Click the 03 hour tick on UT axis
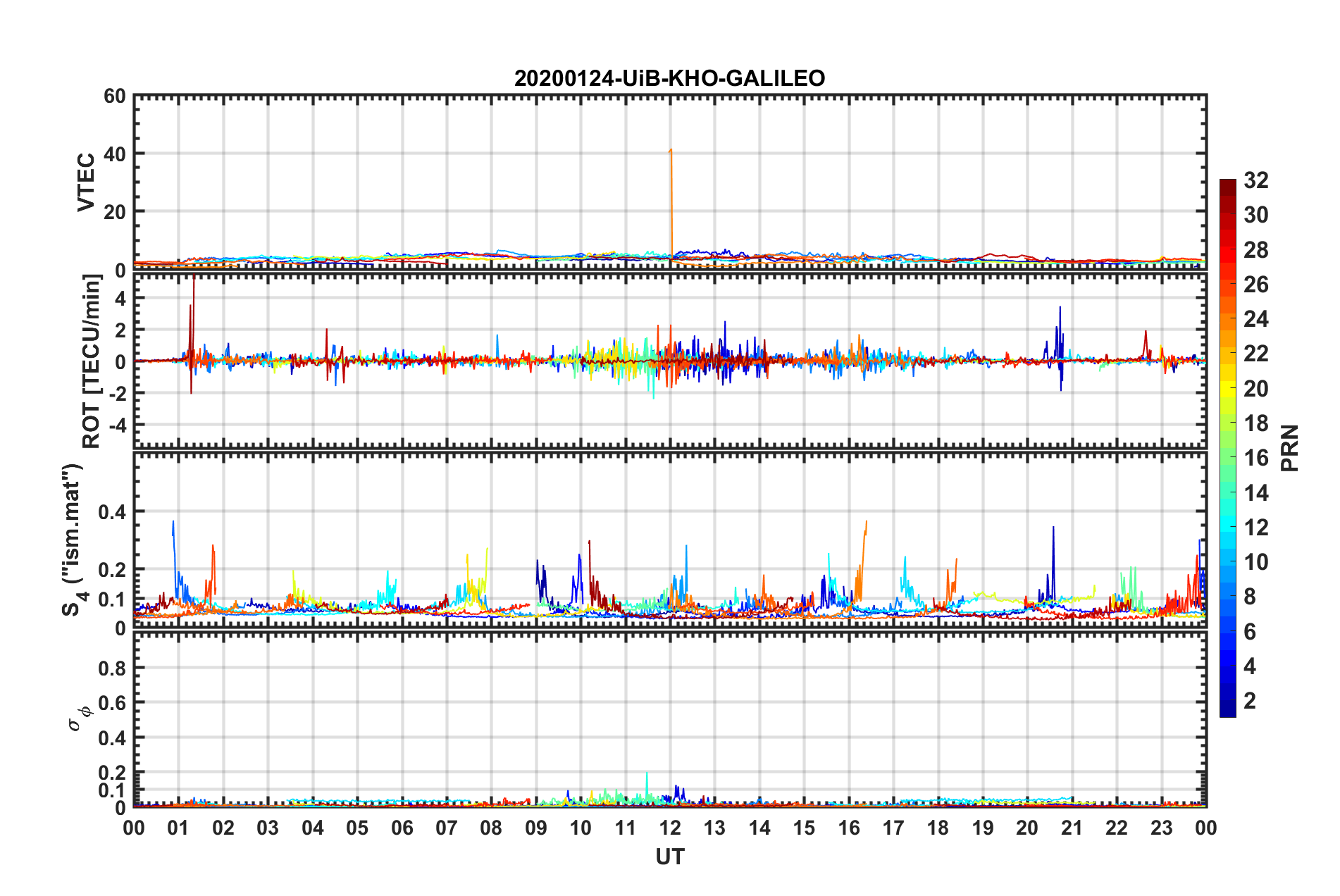The image size is (1340, 896). pyautogui.click(x=268, y=828)
